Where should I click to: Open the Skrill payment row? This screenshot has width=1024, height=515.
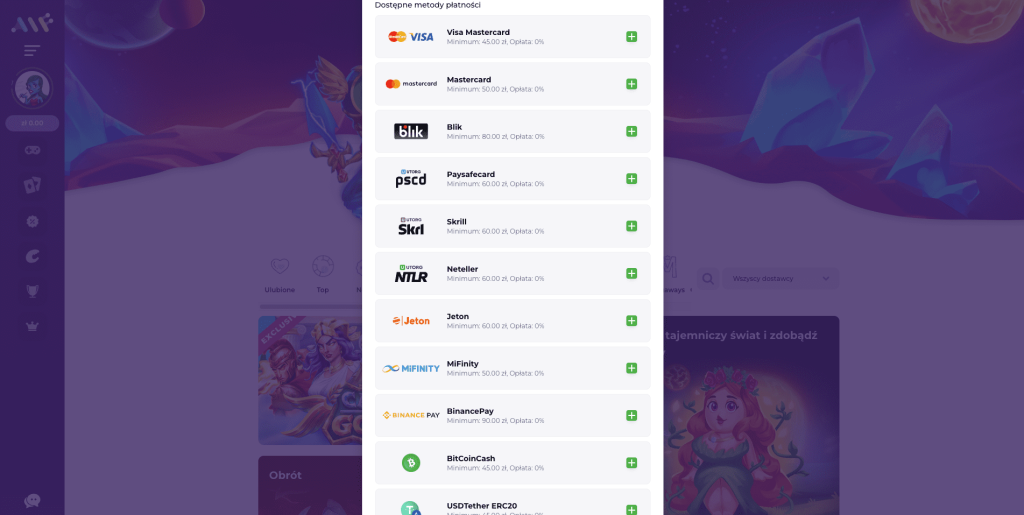(x=513, y=226)
